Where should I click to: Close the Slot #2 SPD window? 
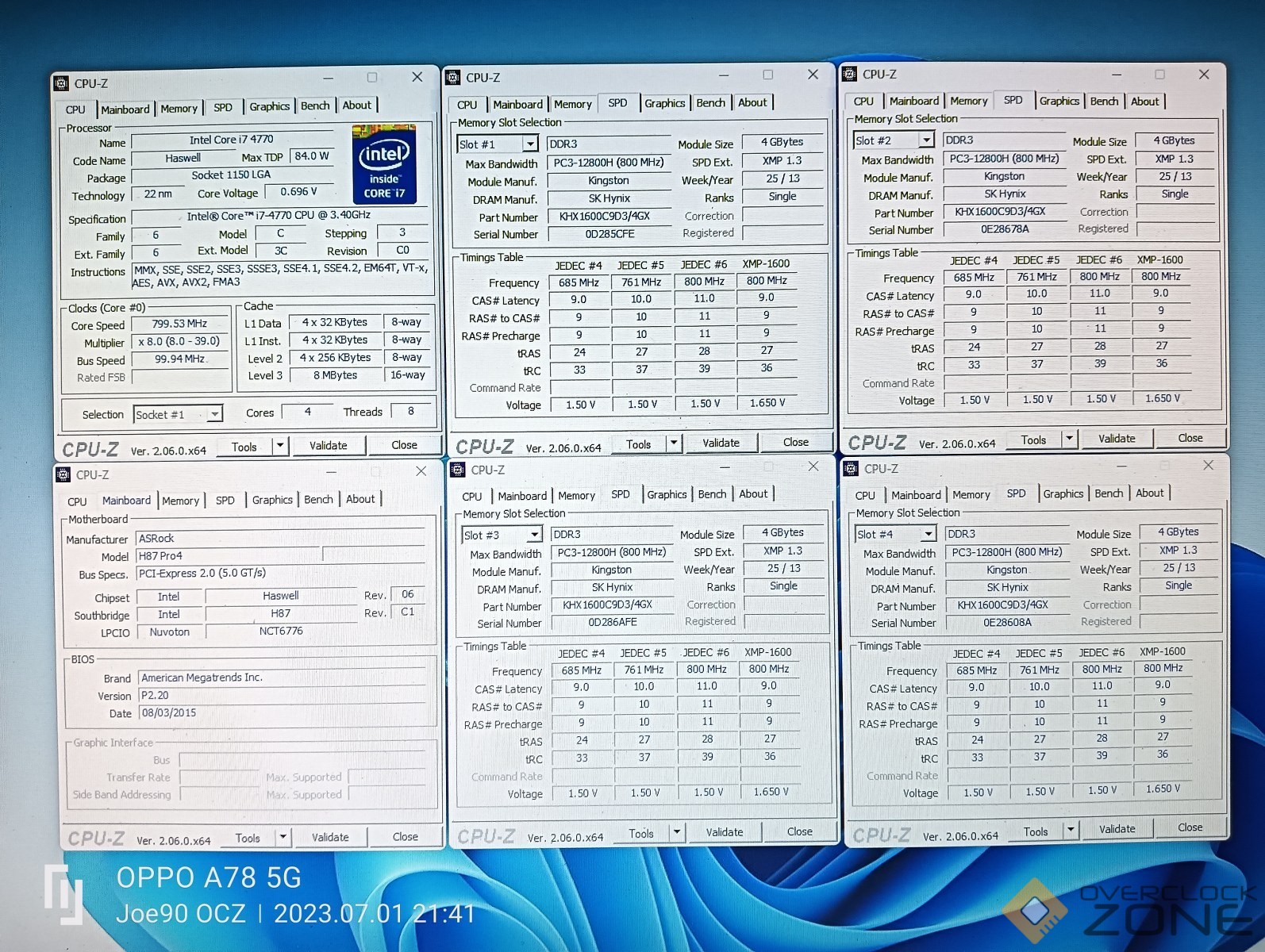coord(1204,74)
